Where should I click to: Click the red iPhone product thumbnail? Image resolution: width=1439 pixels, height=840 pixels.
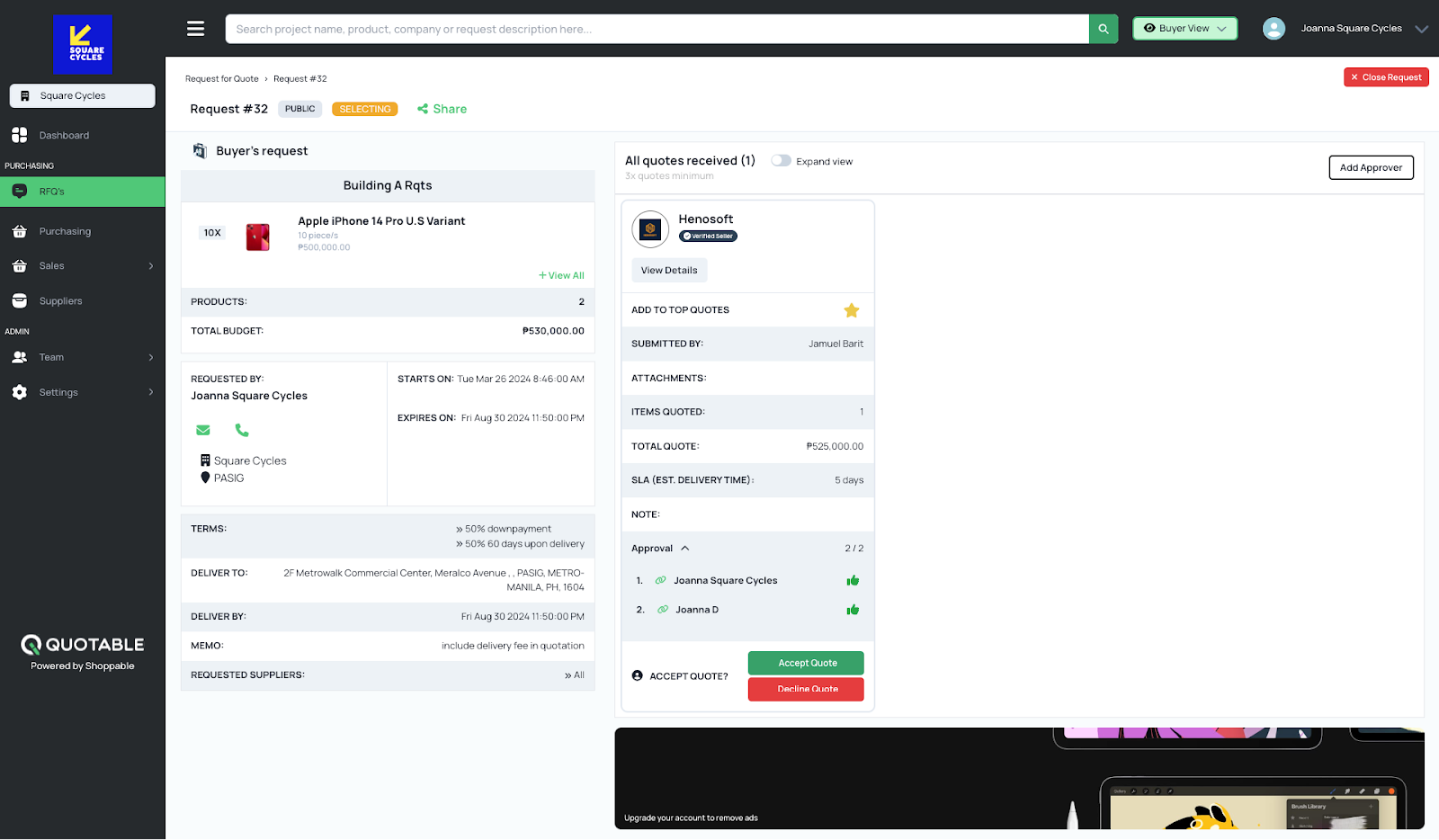(258, 237)
